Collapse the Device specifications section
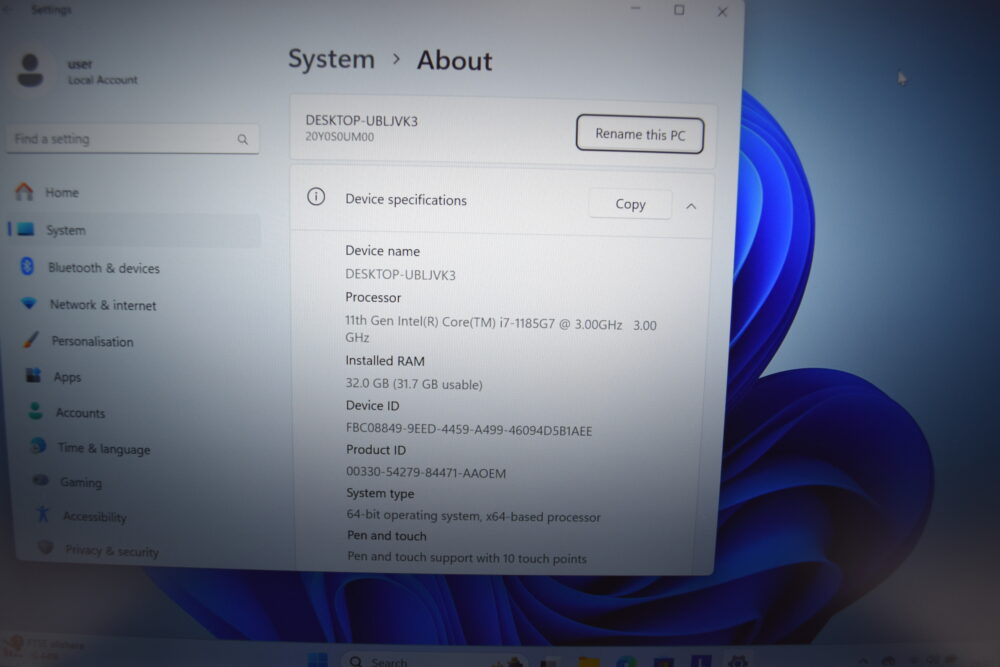The width and height of the screenshot is (1000, 667). coord(691,206)
